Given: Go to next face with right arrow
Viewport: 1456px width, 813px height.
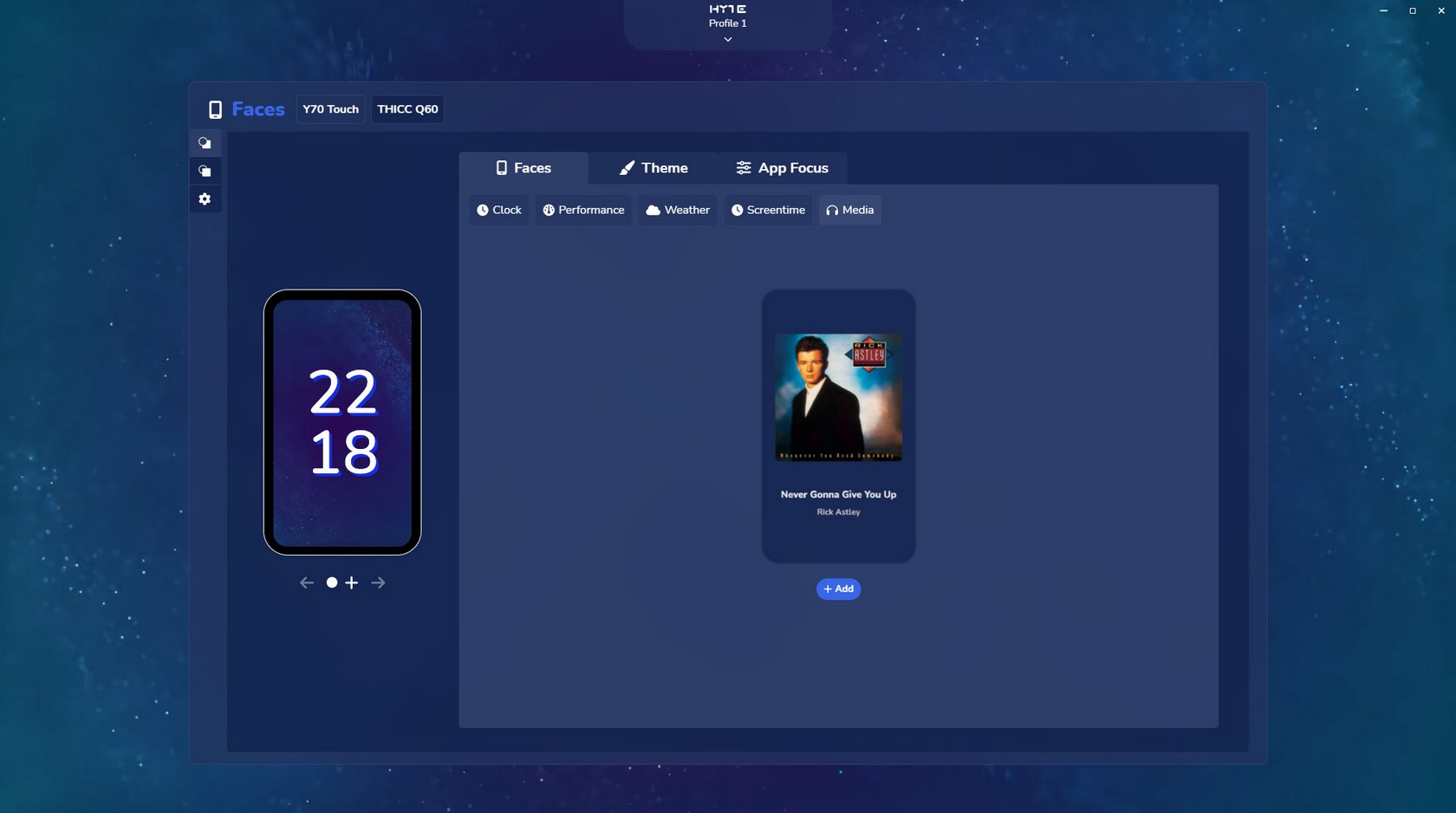Looking at the screenshot, I should tap(378, 582).
